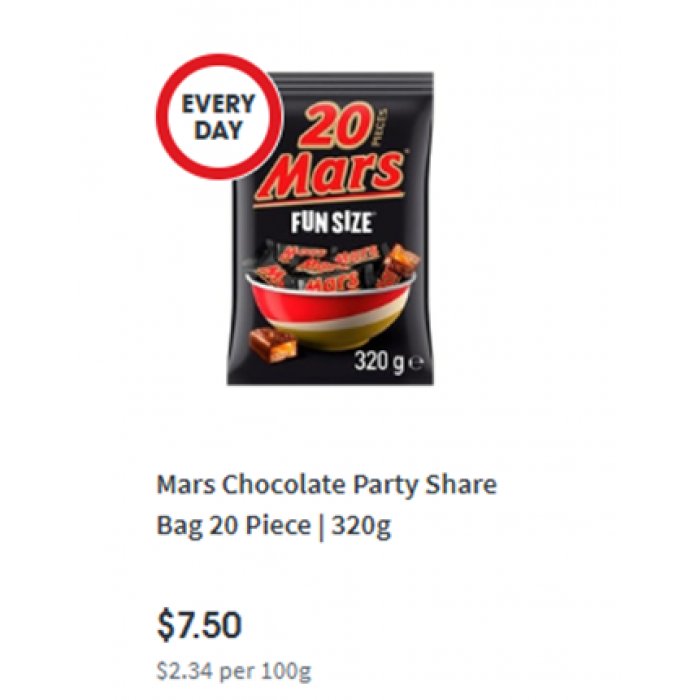The width and height of the screenshot is (700, 700).
Task: Click the vertical PIECES text beside 20
Action: pos(379,128)
